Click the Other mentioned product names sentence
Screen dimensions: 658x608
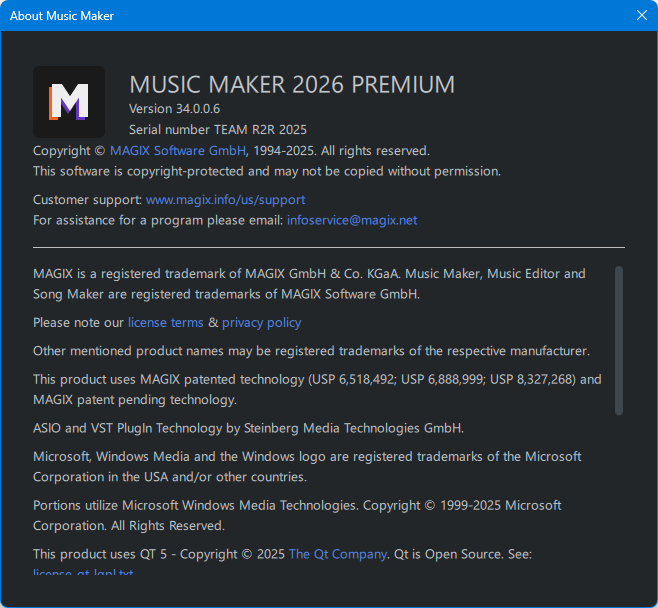pyautogui.click(x=311, y=351)
